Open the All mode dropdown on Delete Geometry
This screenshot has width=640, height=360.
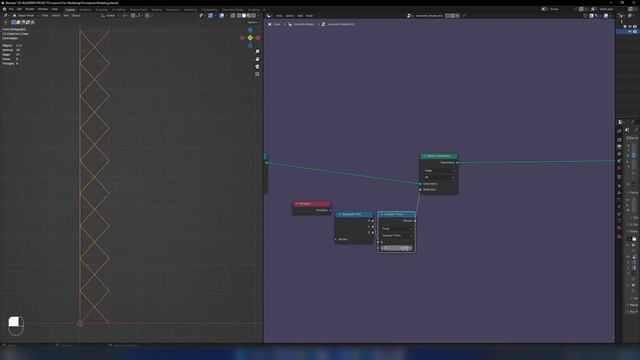[x=439, y=177]
